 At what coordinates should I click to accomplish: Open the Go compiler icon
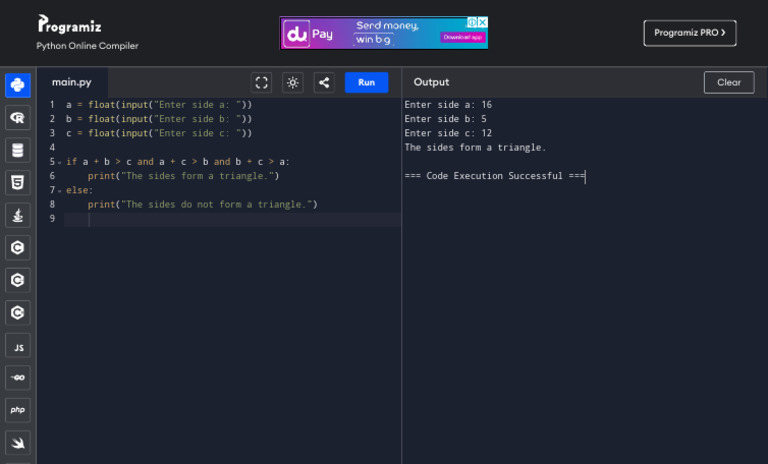pos(18,378)
